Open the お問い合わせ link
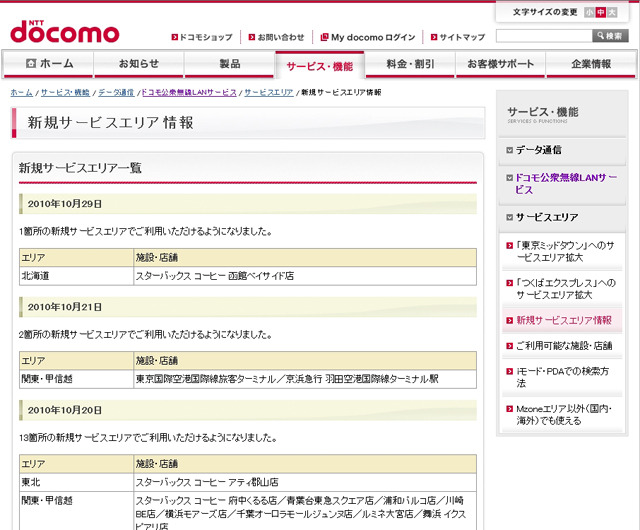 pos(281,37)
